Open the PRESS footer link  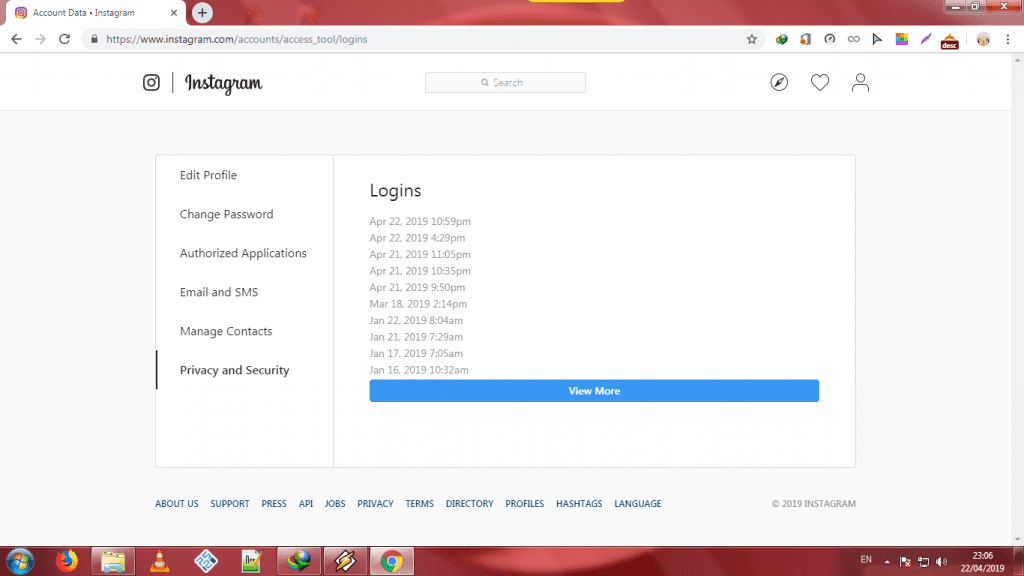tap(274, 504)
